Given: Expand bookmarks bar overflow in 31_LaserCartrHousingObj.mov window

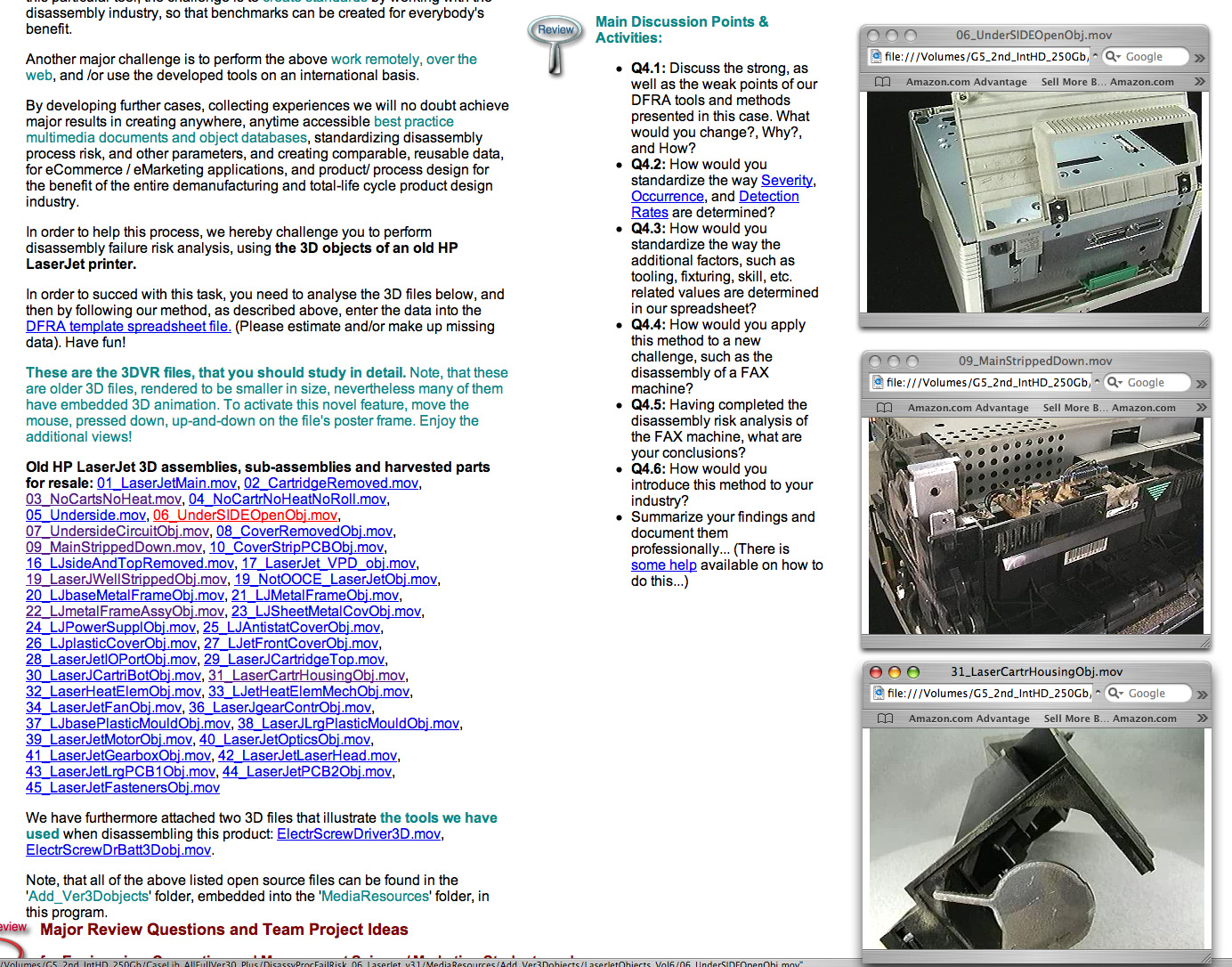Looking at the screenshot, I should (x=1202, y=719).
